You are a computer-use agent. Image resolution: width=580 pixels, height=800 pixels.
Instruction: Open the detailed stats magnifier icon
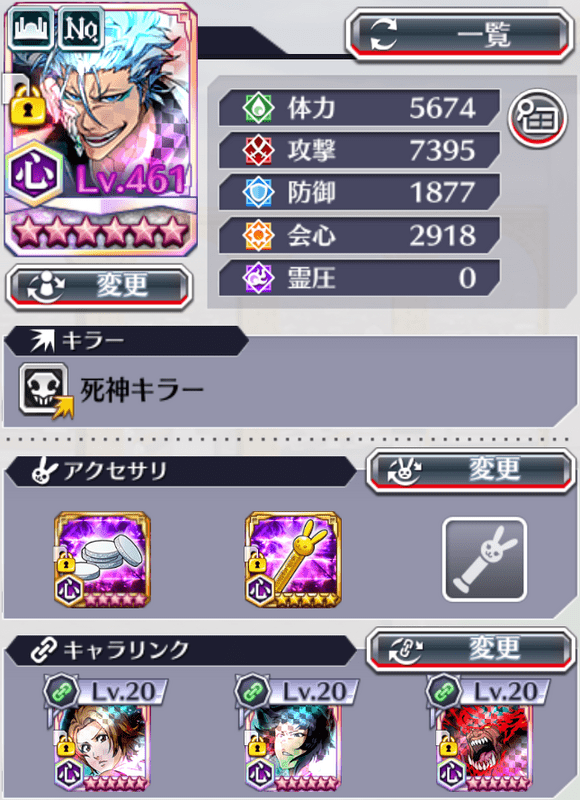[538, 118]
